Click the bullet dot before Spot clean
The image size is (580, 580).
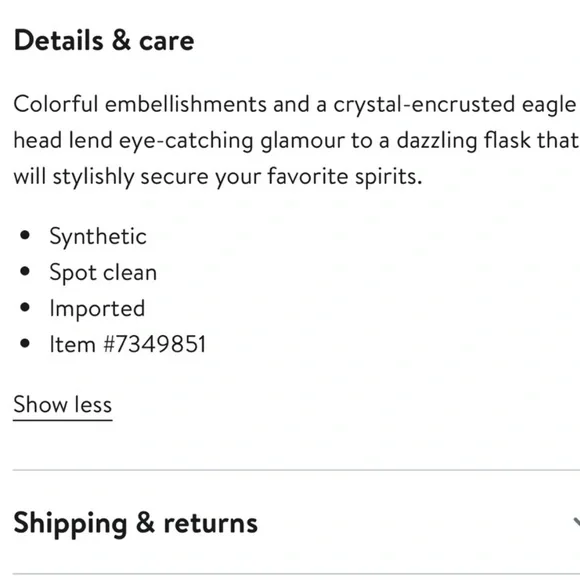(x=25, y=271)
